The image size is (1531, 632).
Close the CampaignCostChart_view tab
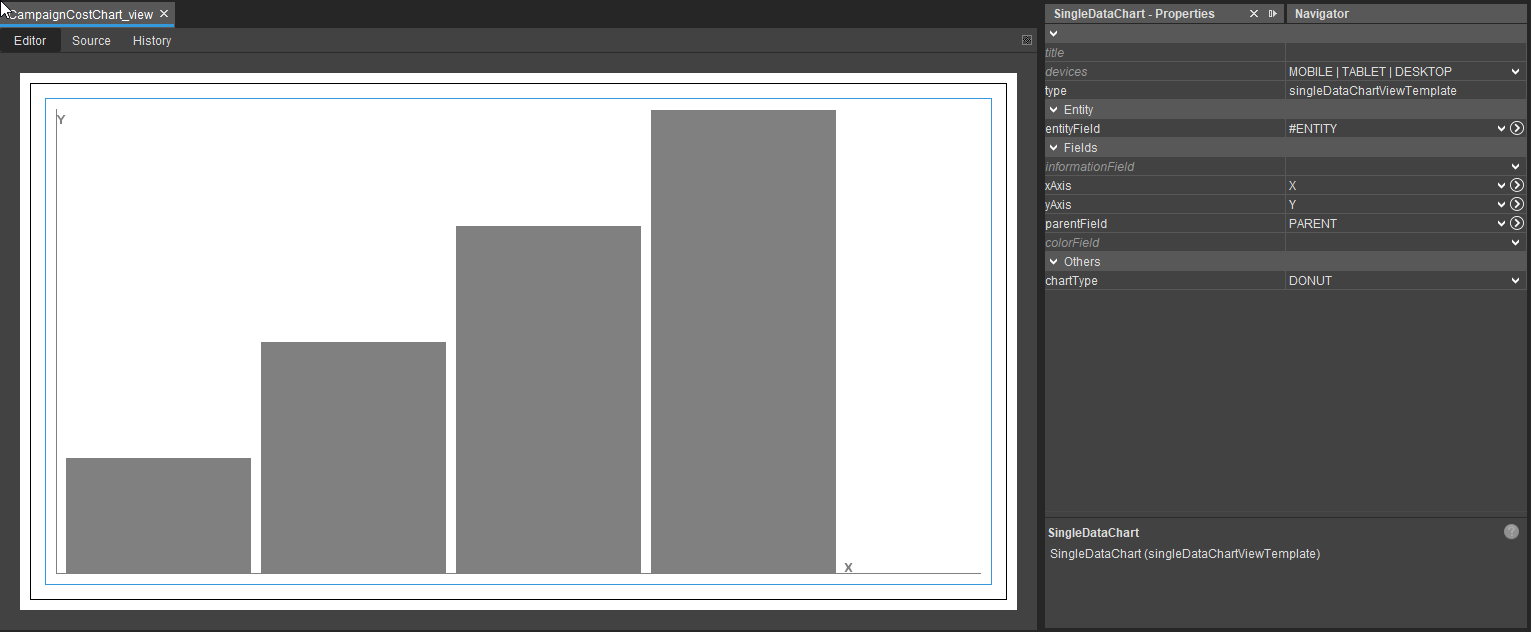click(164, 14)
